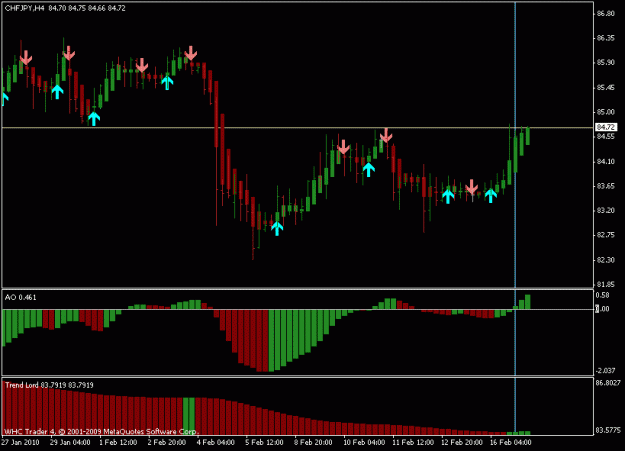Click the 83.20 price axis label
This screenshot has width=625, height=451.
[x=606, y=211]
